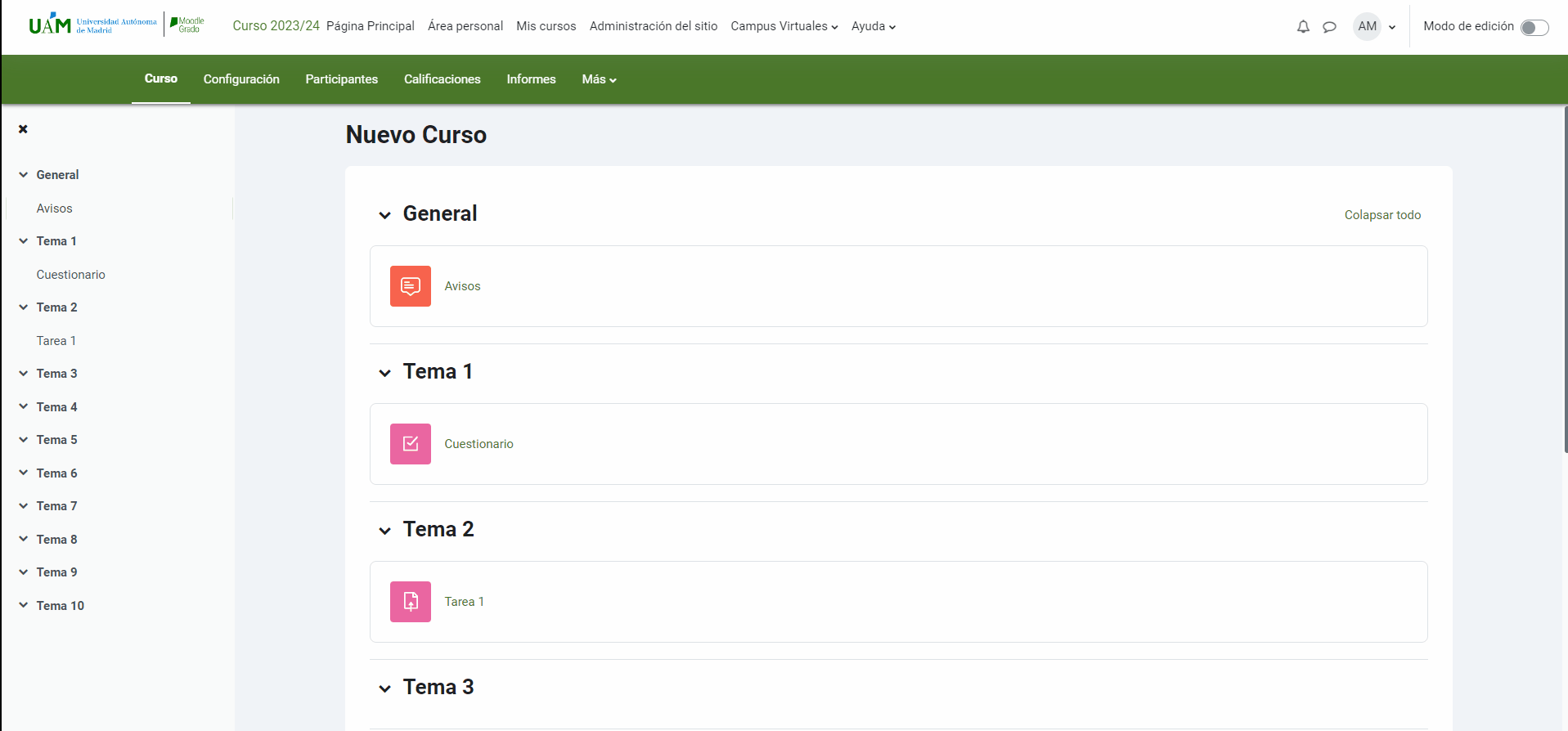This screenshot has width=1568, height=731.
Task: Open the Mis cursos link
Action: pos(546,26)
